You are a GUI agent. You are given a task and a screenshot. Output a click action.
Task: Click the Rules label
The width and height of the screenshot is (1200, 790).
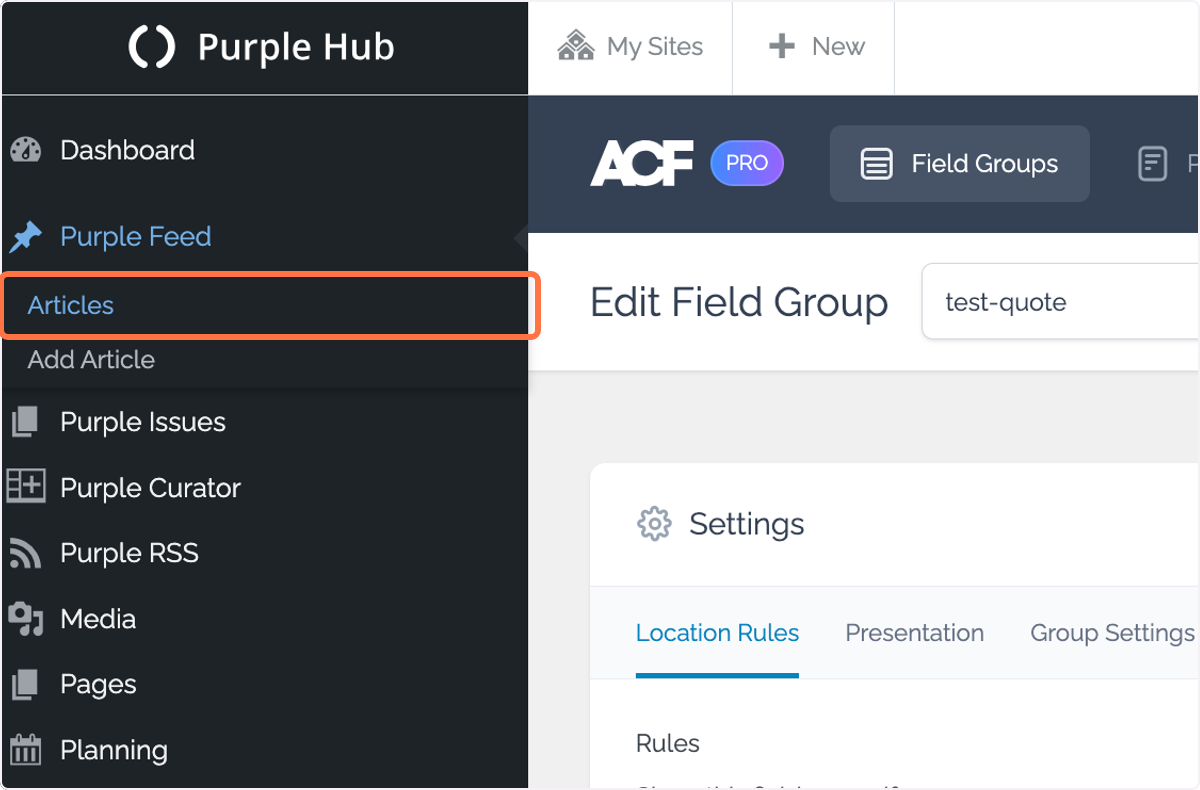point(668,743)
